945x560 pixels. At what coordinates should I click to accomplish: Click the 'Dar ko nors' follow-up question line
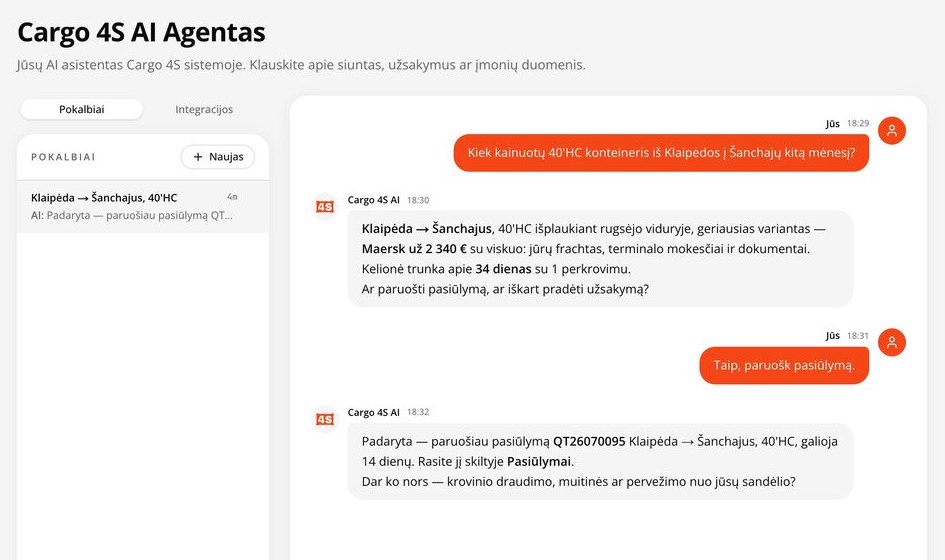click(579, 482)
